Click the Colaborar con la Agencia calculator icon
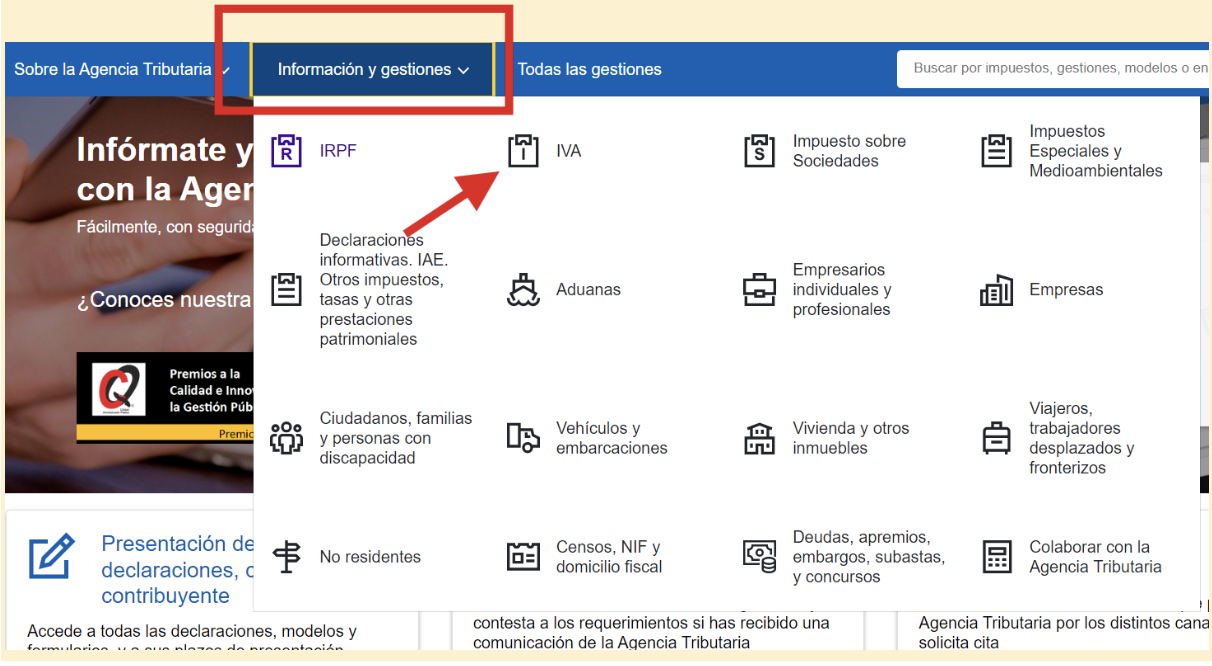 [x=996, y=557]
